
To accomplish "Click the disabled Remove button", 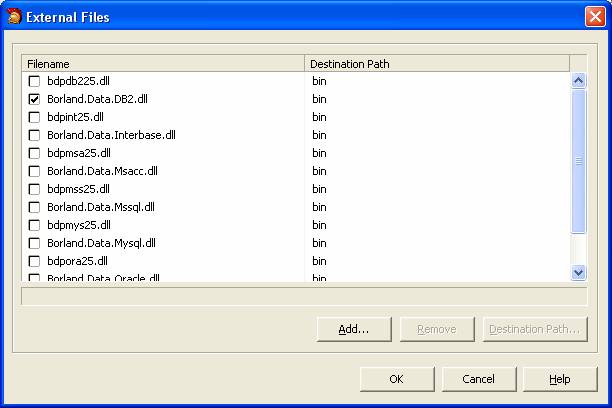I will [437, 329].
